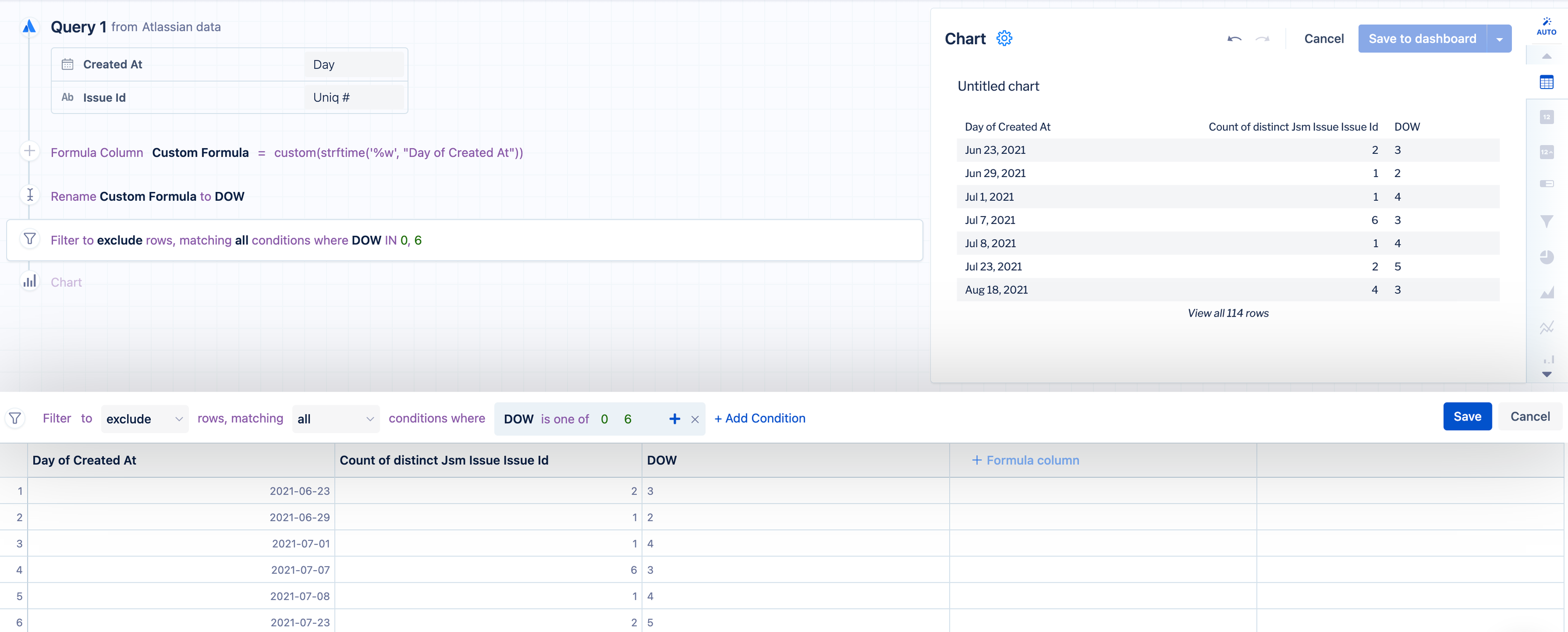Click the plus icon to add DOW value
The height and width of the screenshot is (632, 1568).
(674, 419)
